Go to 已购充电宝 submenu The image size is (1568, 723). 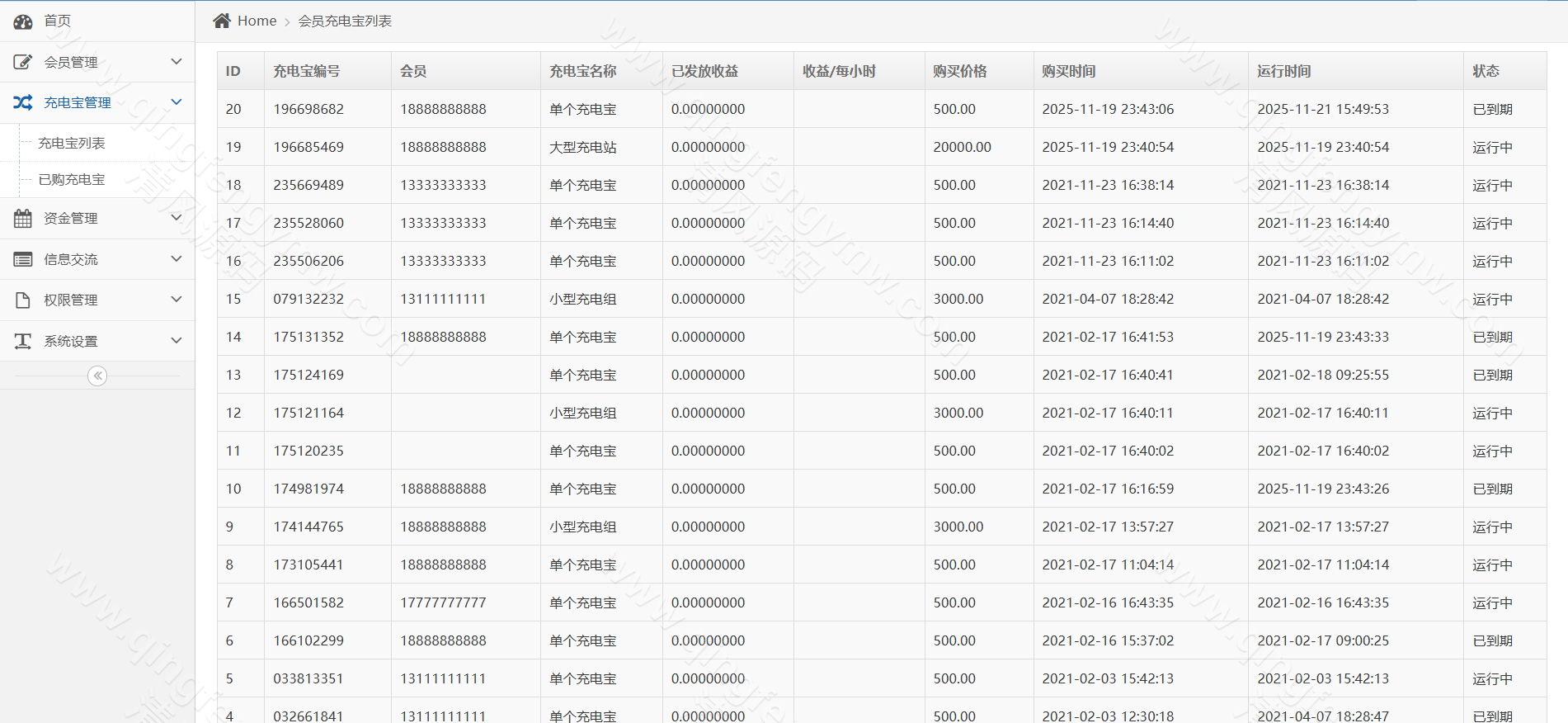[x=72, y=179]
